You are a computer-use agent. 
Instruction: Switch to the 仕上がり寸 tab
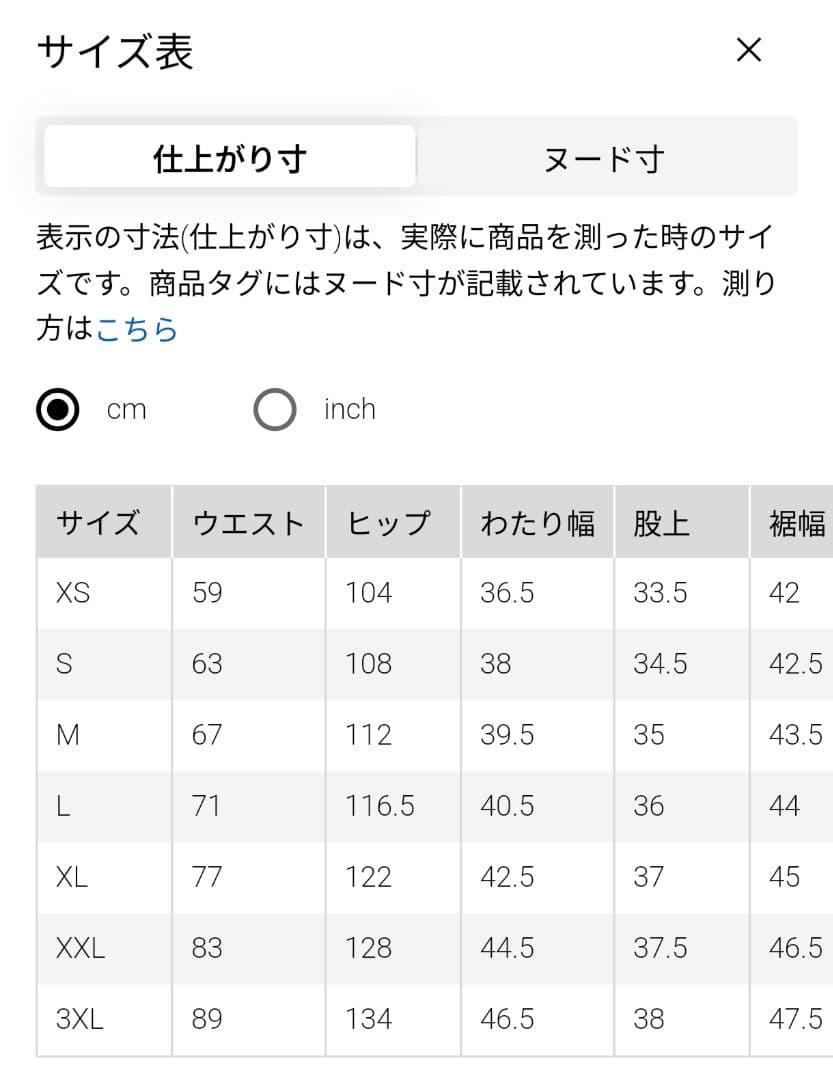[x=230, y=156]
